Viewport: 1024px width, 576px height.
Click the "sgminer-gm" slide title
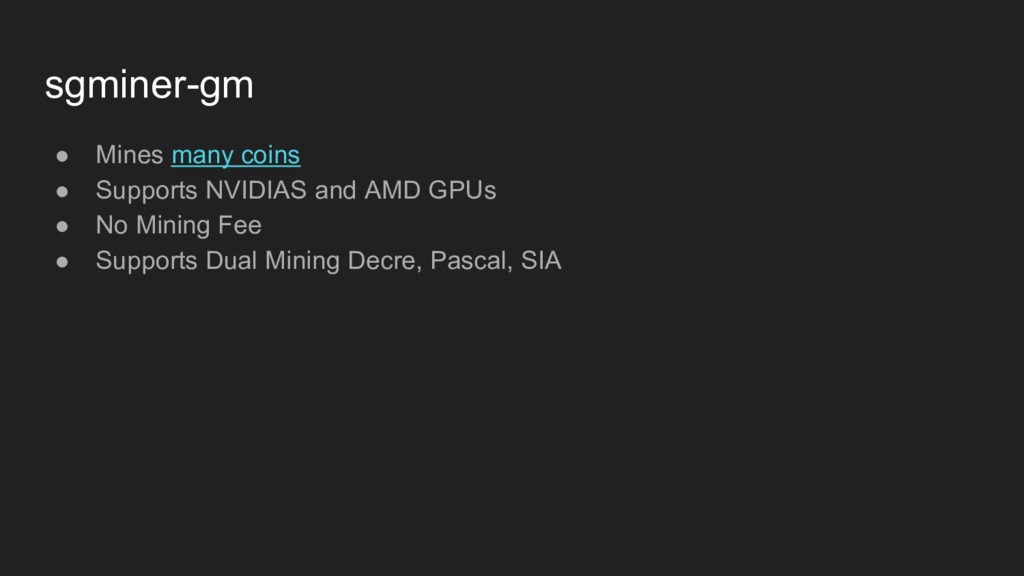149,86
